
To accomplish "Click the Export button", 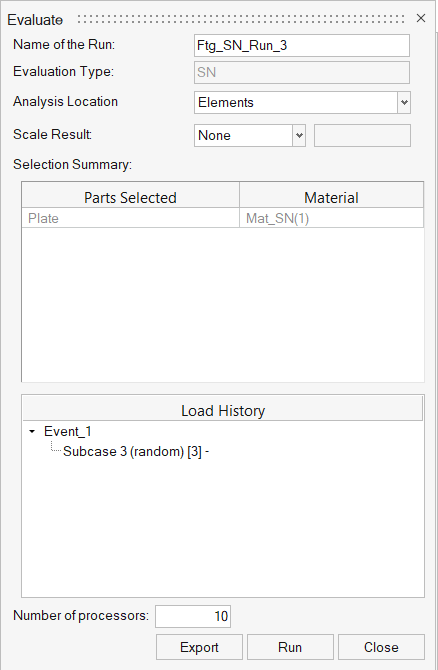I will click(x=199, y=647).
